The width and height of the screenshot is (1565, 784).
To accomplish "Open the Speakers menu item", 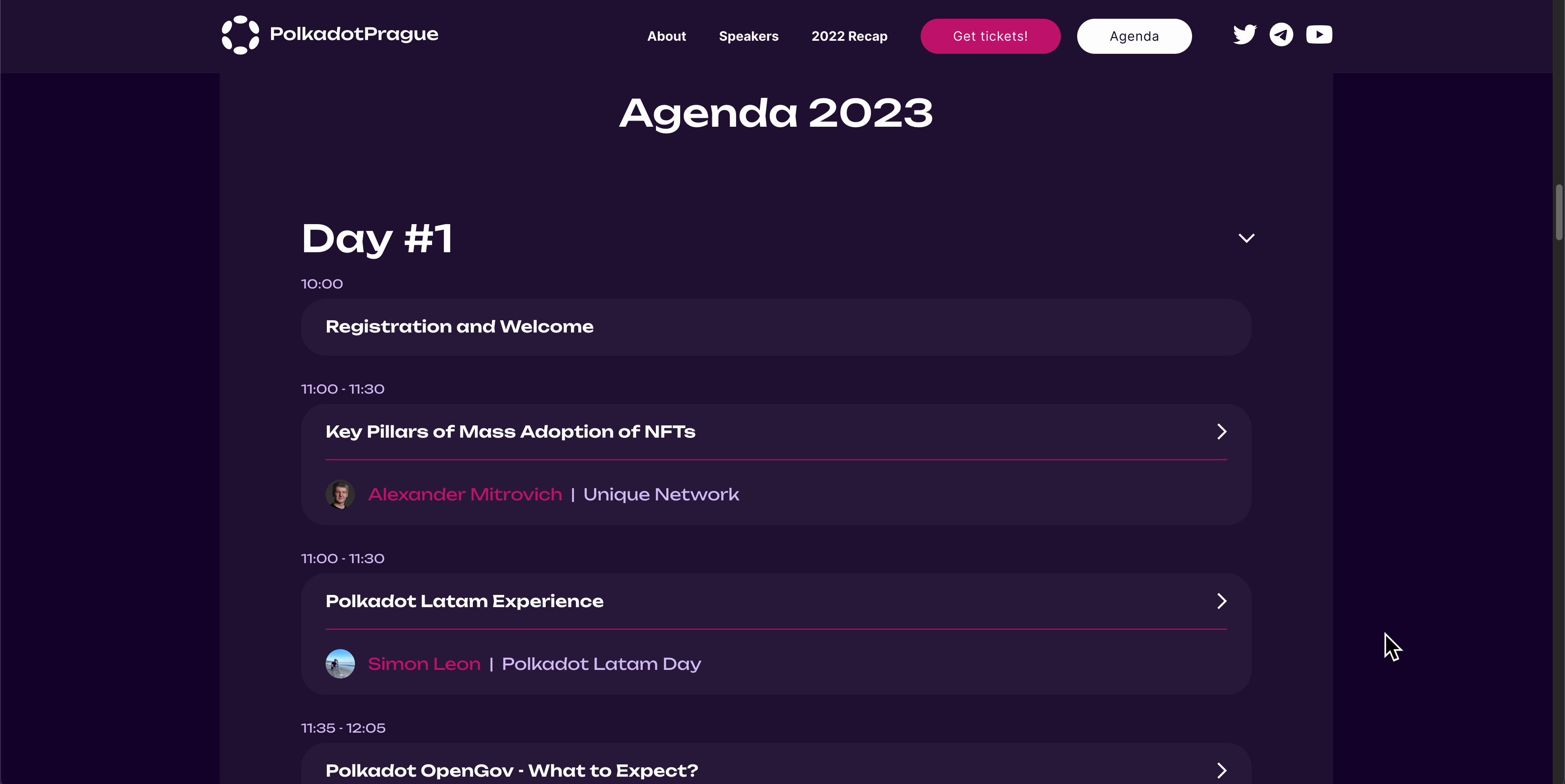I will [x=749, y=36].
